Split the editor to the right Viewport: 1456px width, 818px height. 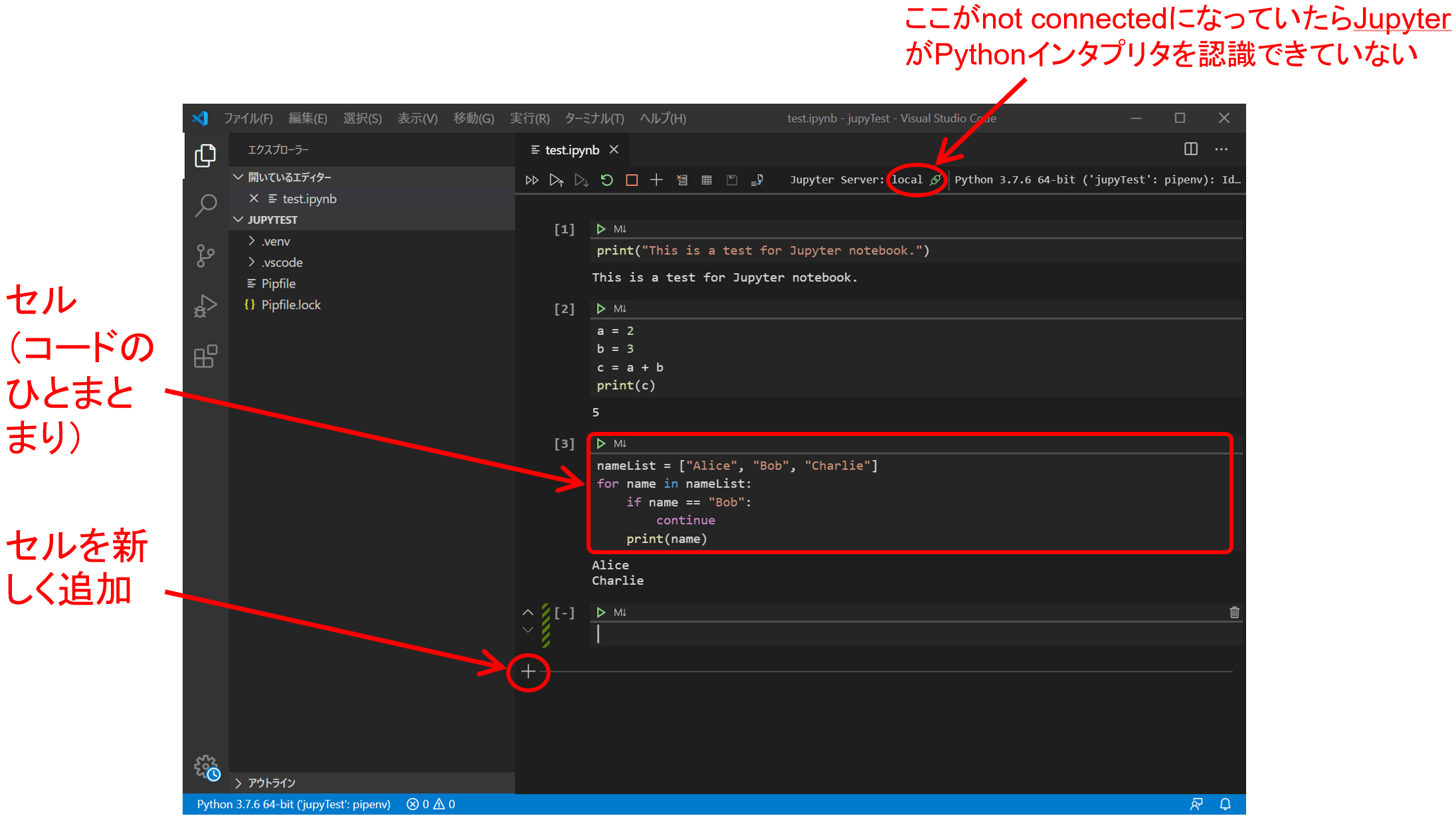(x=1191, y=150)
